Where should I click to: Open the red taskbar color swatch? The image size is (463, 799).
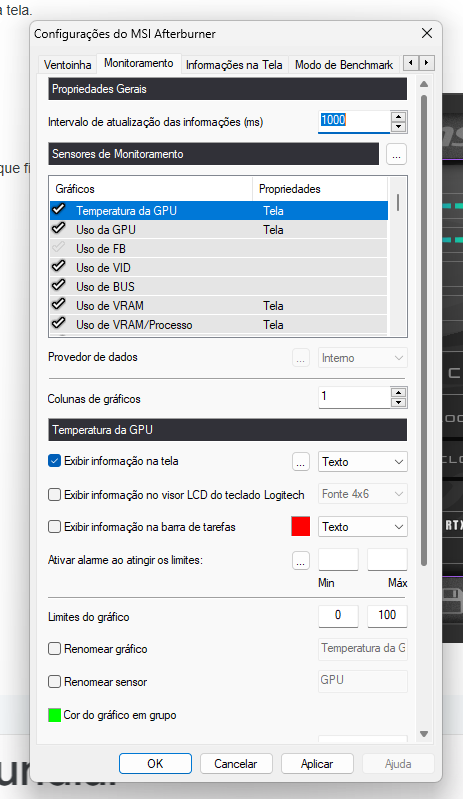click(301, 526)
